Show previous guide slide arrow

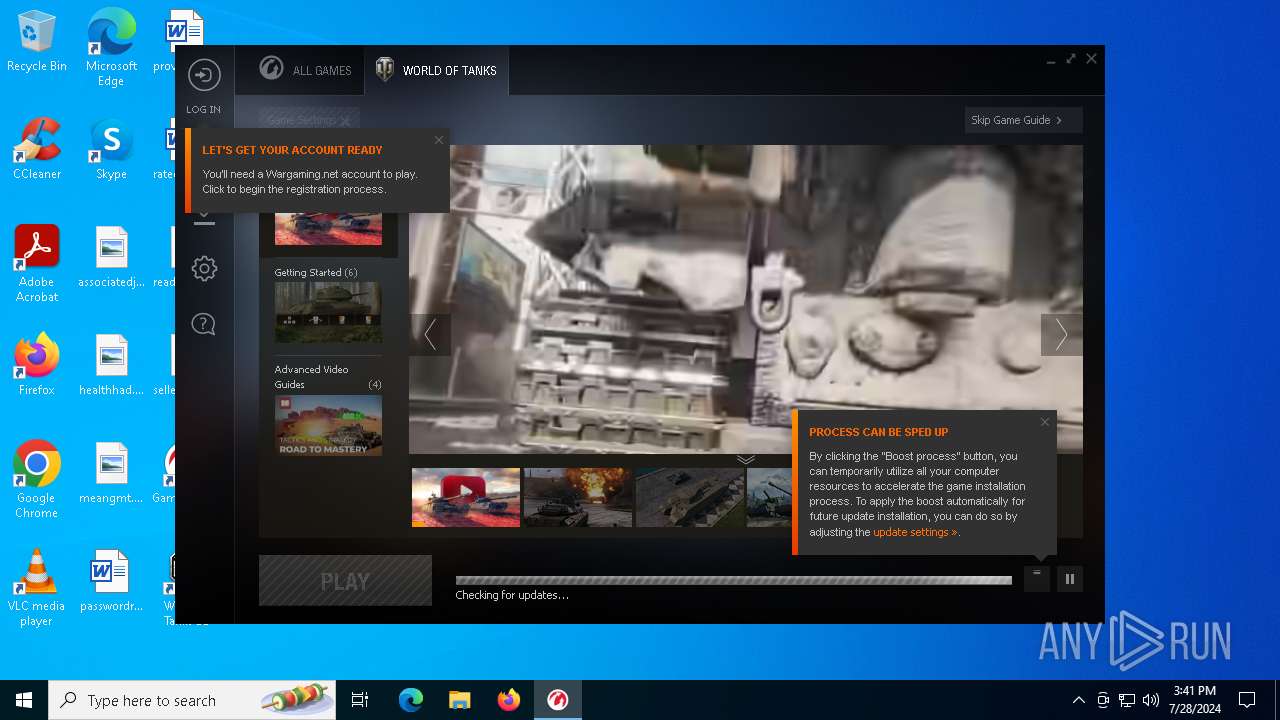pyautogui.click(x=430, y=335)
